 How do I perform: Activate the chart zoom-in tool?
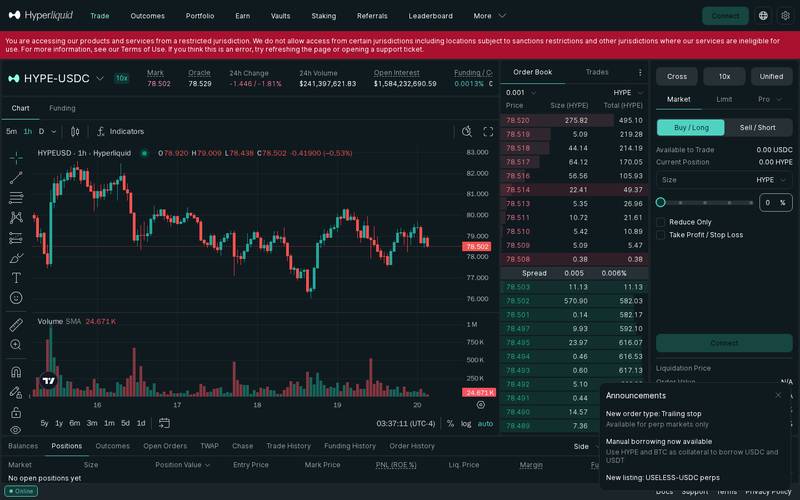[16, 344]
